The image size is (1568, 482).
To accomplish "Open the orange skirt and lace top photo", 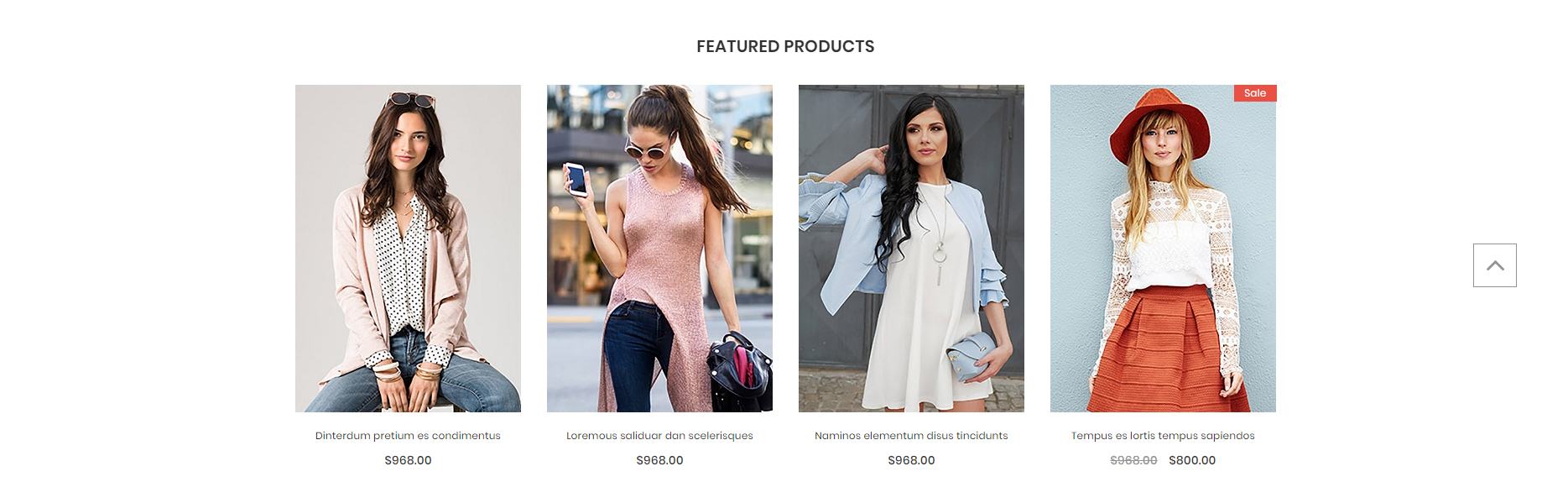I will coord(1163,249).
